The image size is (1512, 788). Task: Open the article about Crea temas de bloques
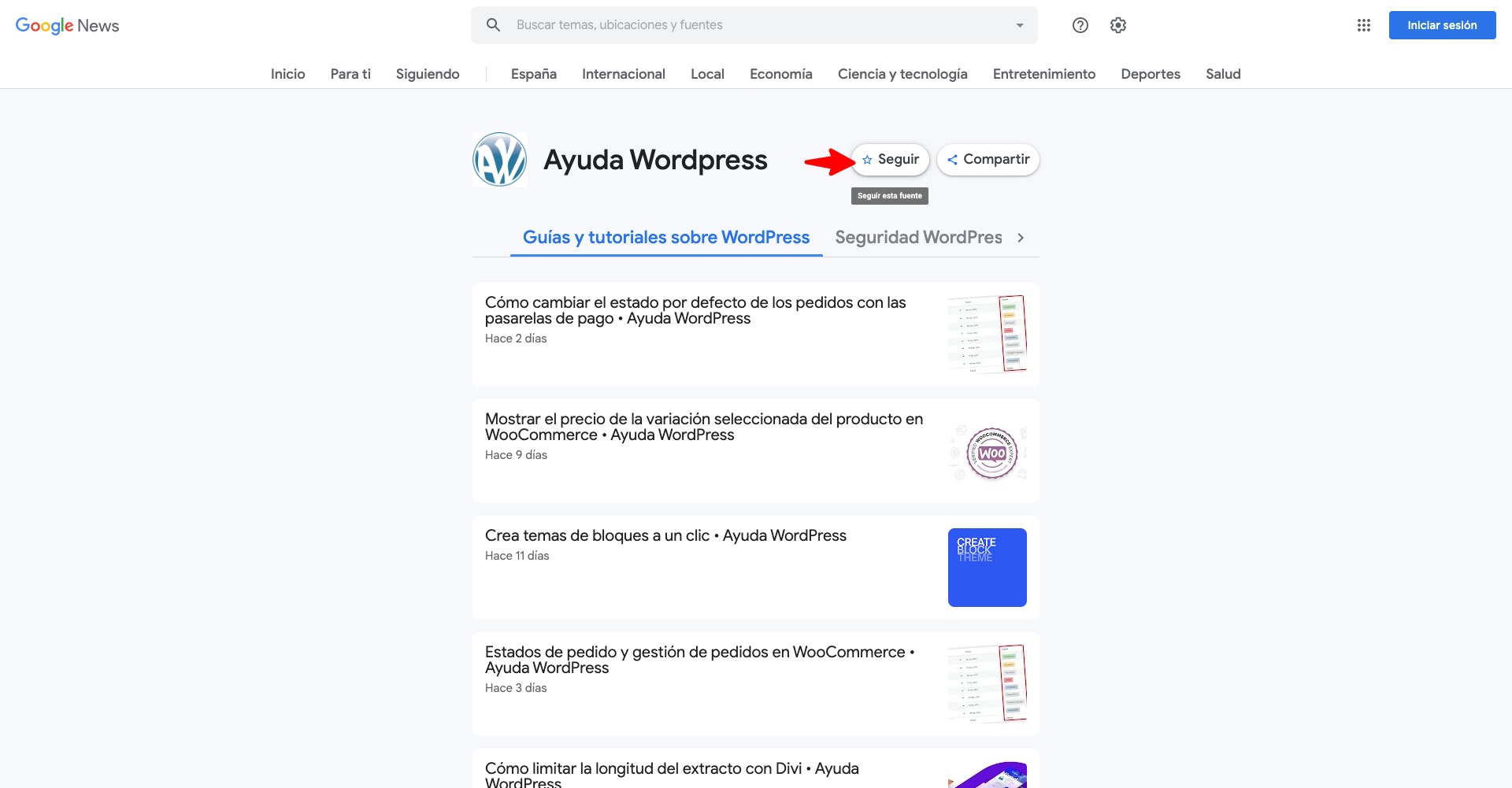pos(665,535)
